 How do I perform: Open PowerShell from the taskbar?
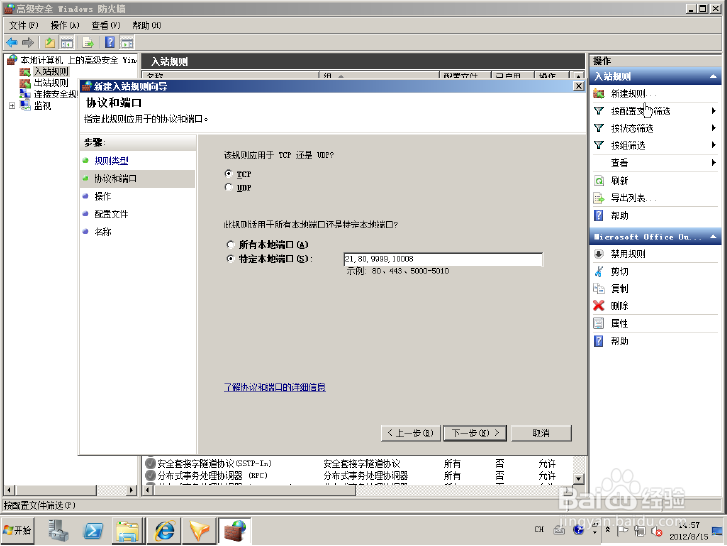coord(93,531)
